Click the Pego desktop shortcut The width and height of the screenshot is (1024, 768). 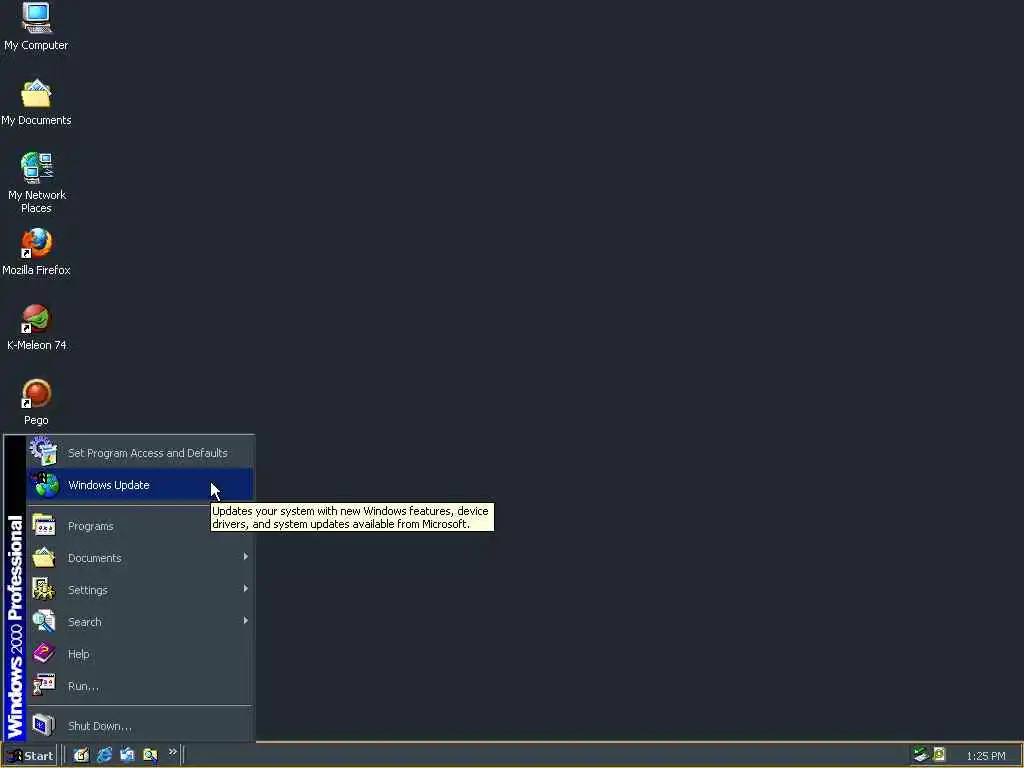36,402
